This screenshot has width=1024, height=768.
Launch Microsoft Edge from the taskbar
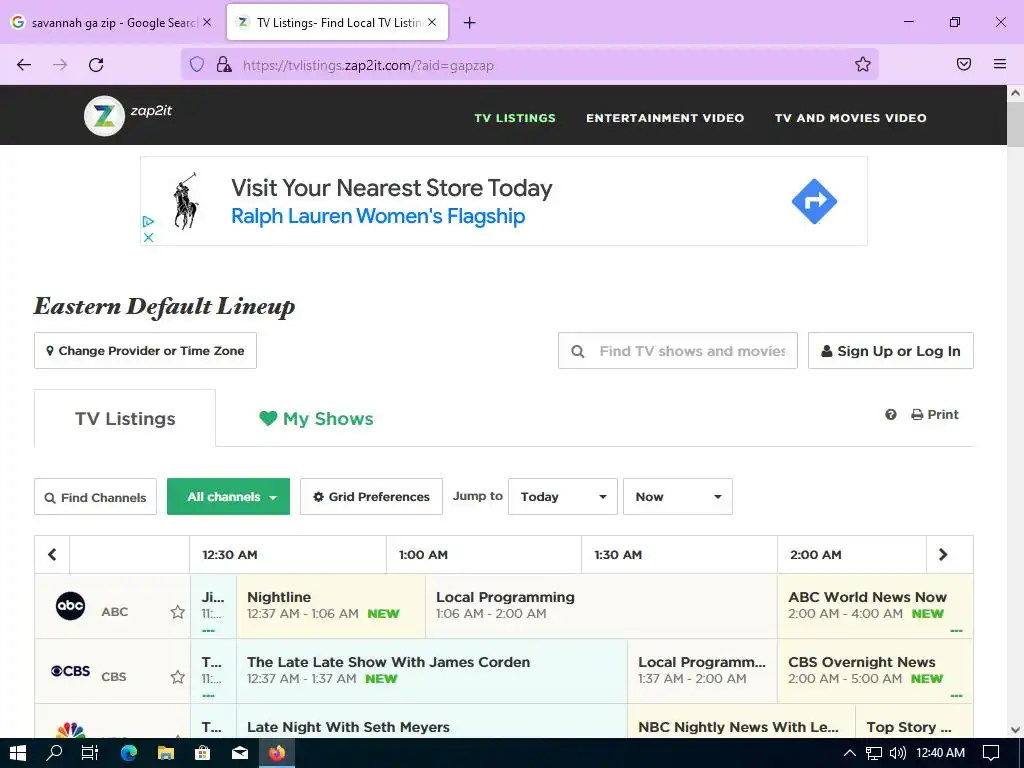[129, 753]
